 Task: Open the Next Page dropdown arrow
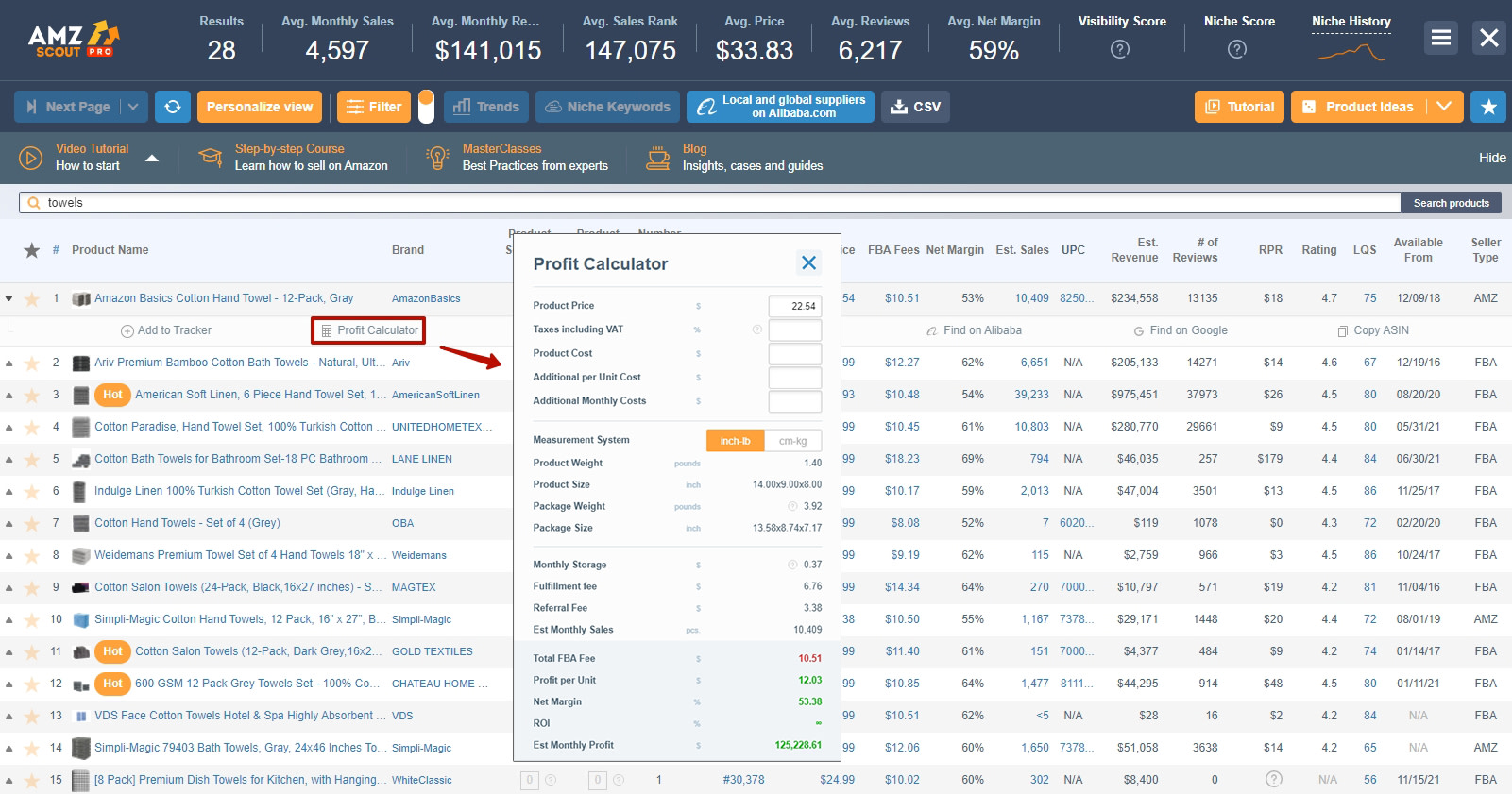point(133,107)
